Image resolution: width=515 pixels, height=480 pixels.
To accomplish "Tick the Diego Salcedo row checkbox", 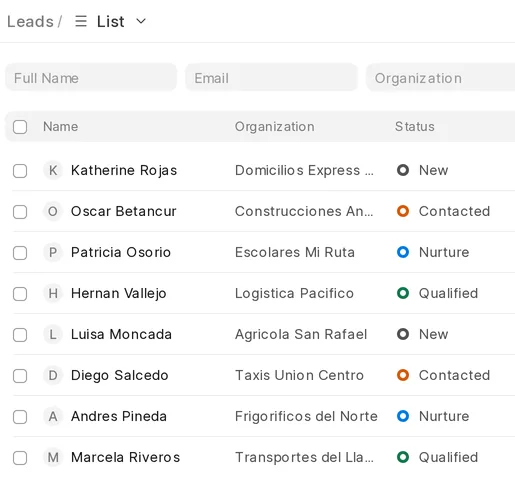I will point(20,376).
